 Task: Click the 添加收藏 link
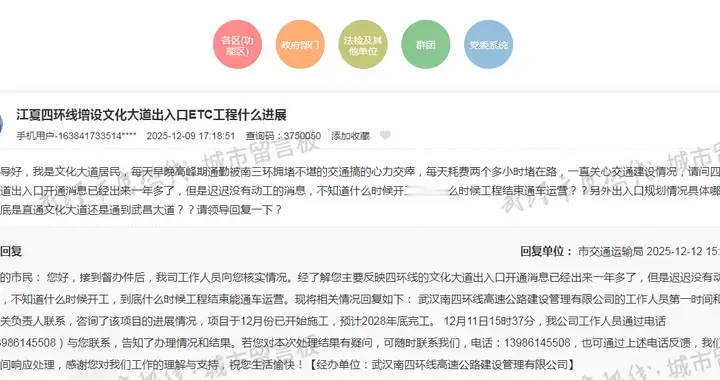pyautogui.click(x=350, y=136)
